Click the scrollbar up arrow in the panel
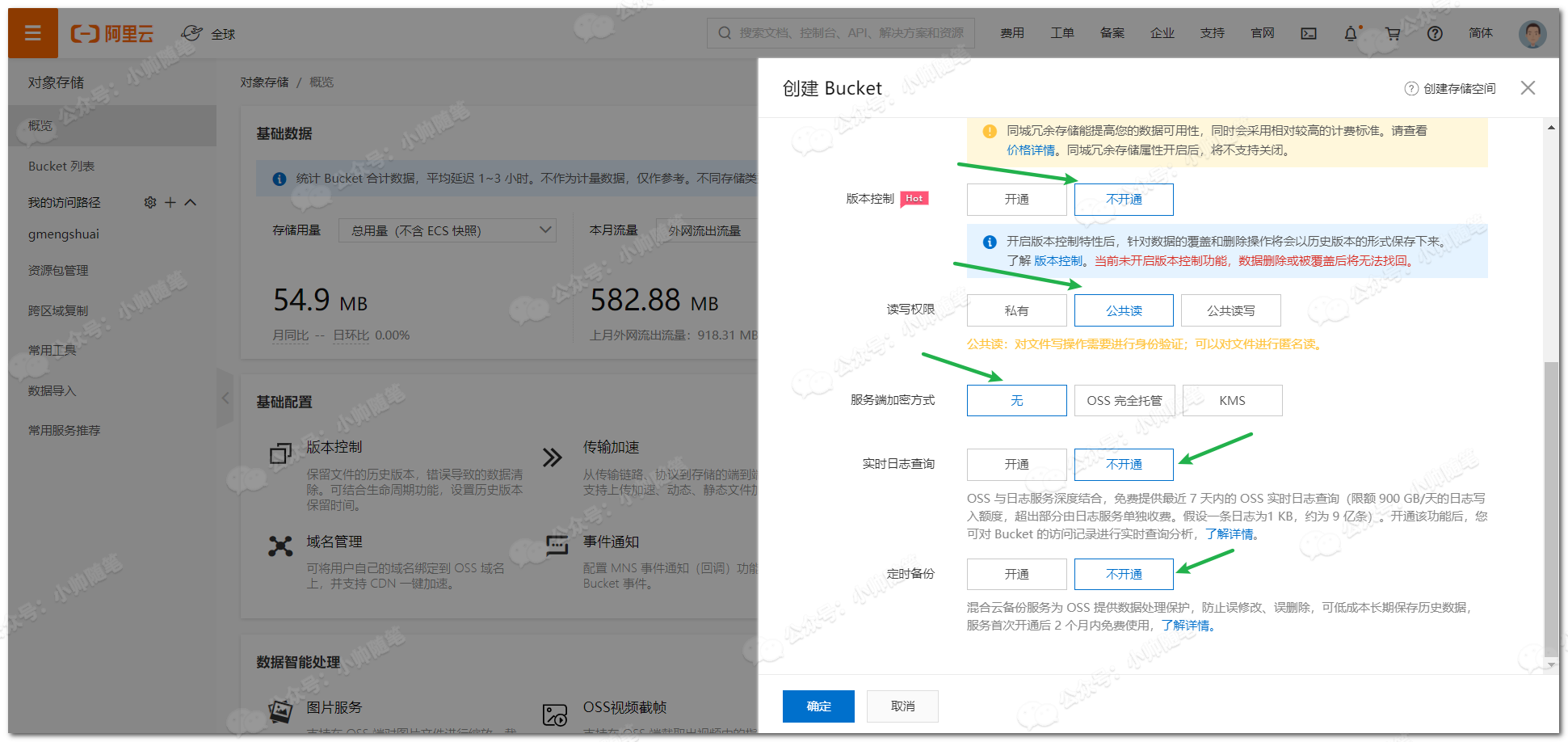The width and height of the screenshot is (1568, 742). (1550, 128)
